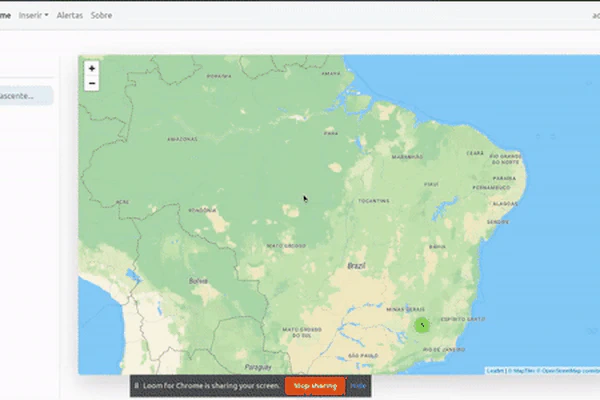The height and width of the screenshot is (400, 600).
Task: Stop sharing the screen via Loom
Action: 315,386
